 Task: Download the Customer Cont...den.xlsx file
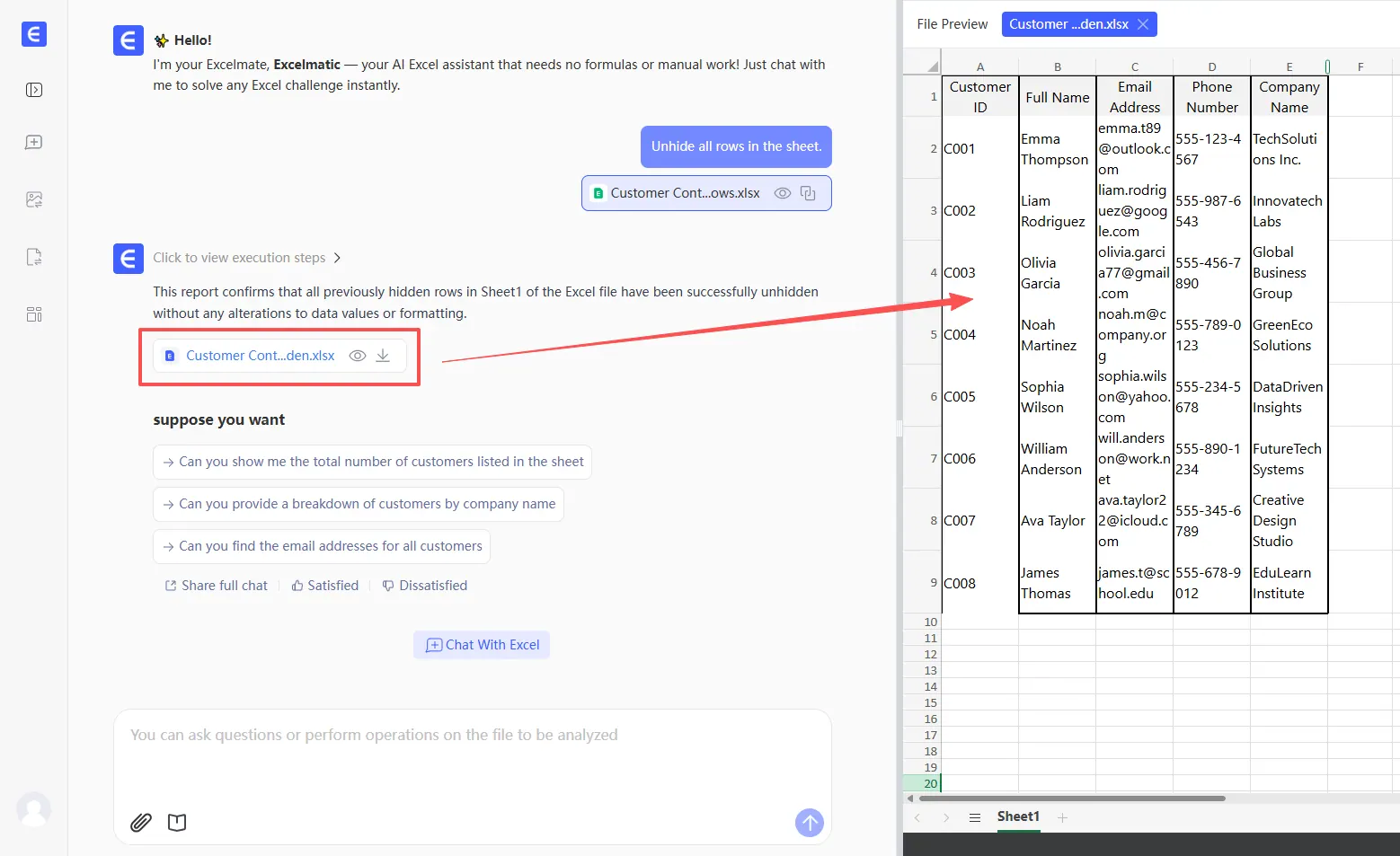click(x=383, y=356)
